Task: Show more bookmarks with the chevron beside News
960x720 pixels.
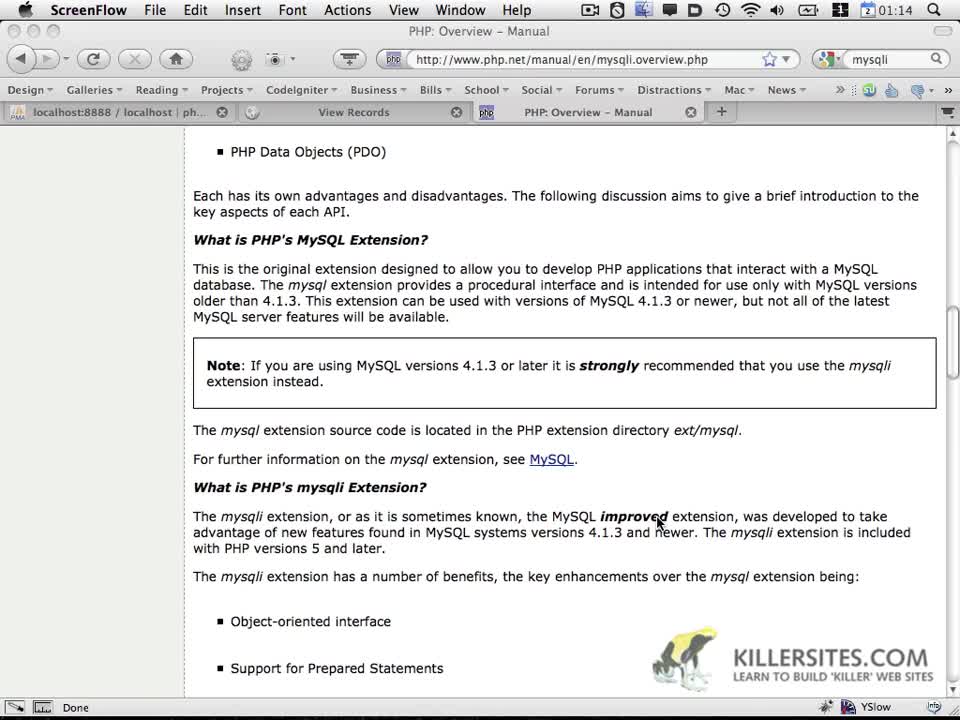Action: pos(840,90)
